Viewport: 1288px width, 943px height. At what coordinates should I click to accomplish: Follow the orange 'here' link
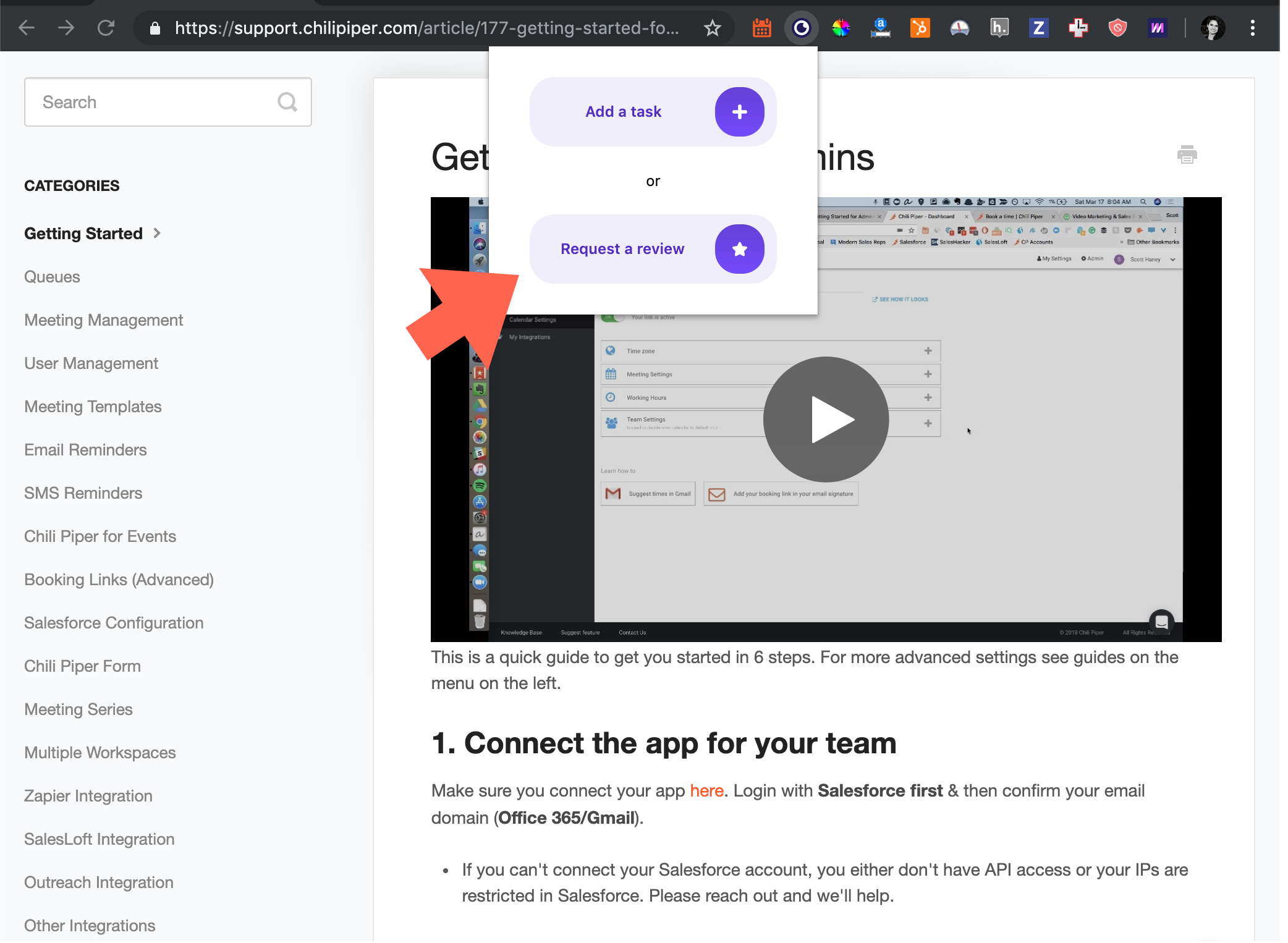coord(706,791)
